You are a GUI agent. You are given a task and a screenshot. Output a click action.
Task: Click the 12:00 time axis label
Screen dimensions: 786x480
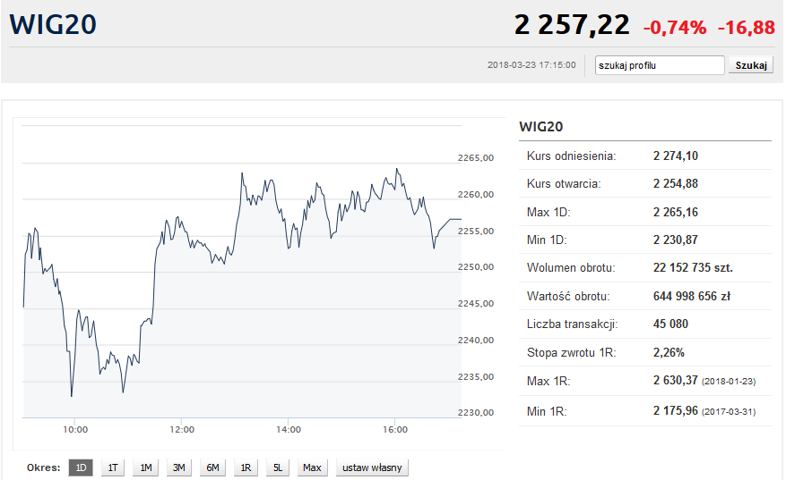coord(180,430)
